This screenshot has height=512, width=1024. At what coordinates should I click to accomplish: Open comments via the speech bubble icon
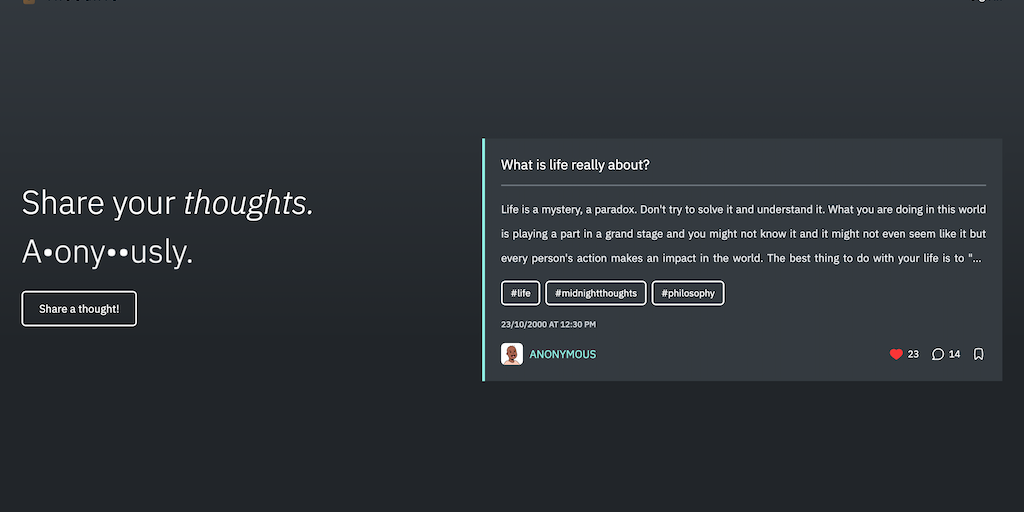click(x=938, y=354)
